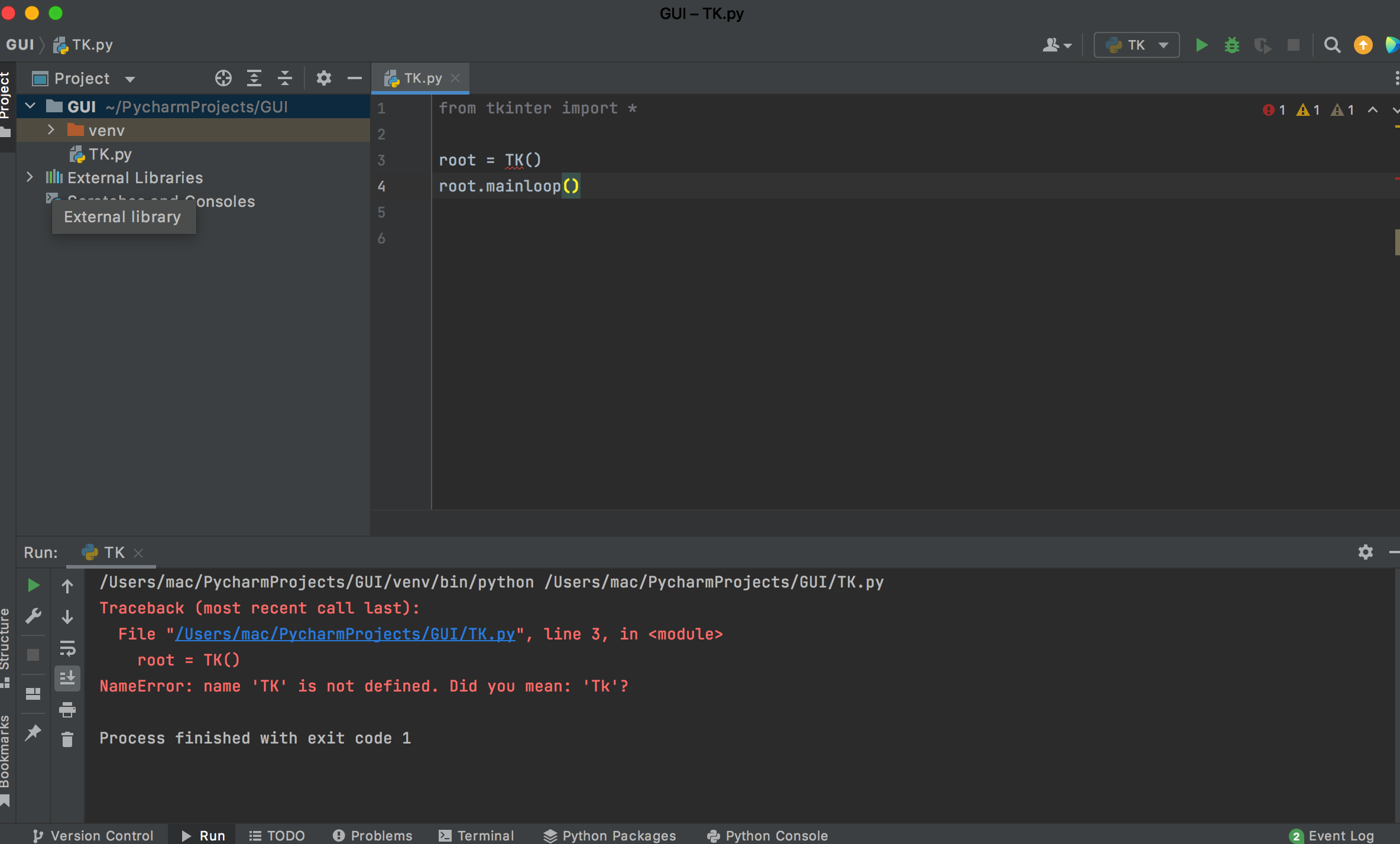
Task: Click the Run tab in bottom bar
Action: 203,835
